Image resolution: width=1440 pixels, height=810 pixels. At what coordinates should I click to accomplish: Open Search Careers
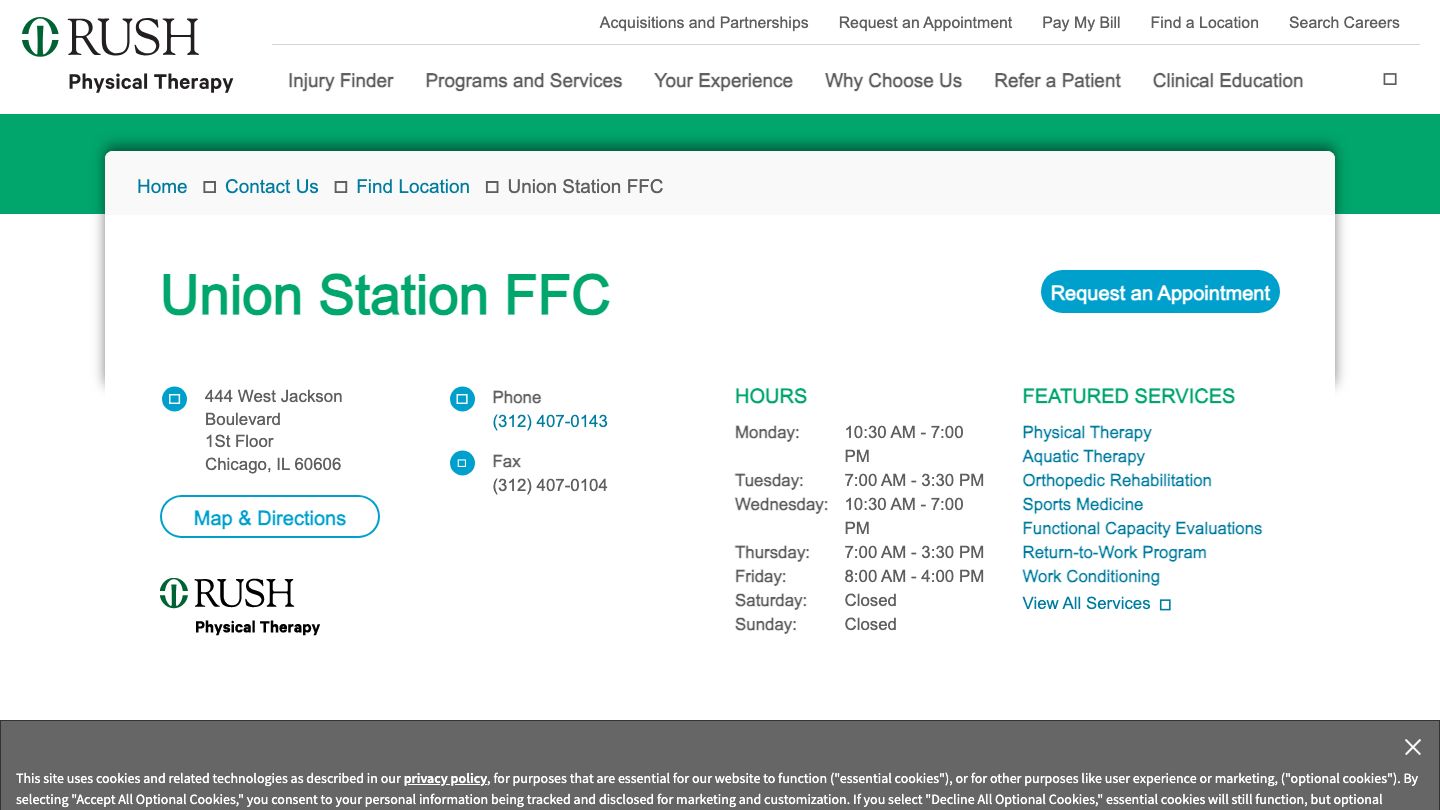tap(1344, 22)
